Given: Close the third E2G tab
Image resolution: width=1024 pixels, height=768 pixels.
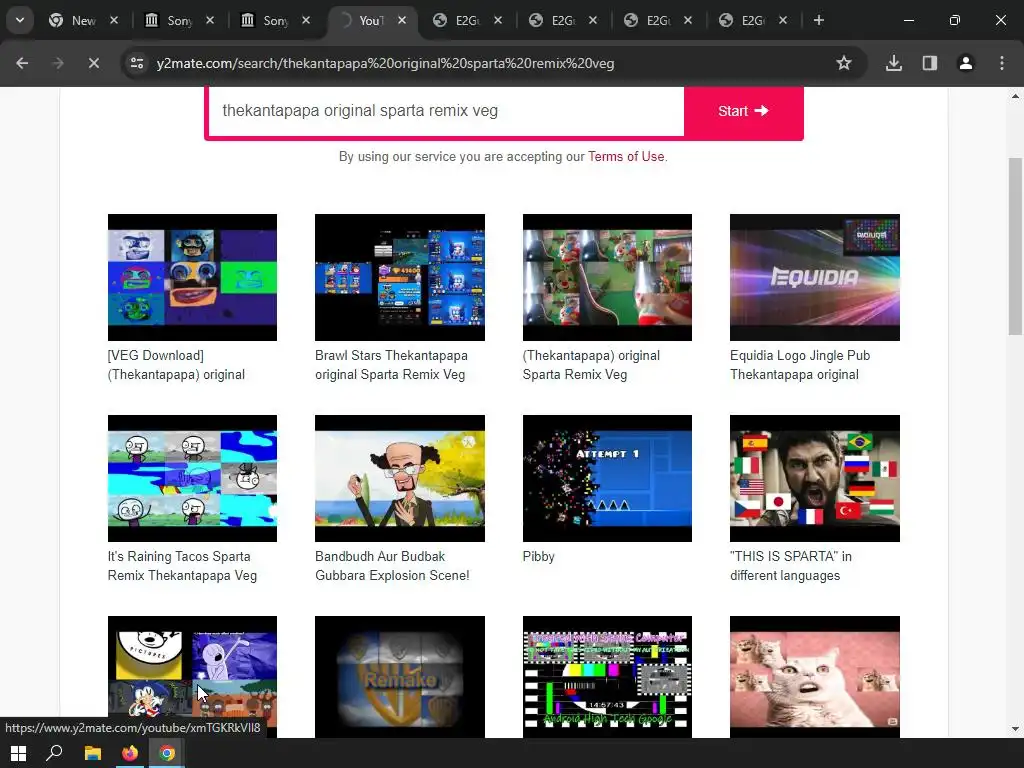Looking at the screenshot, I should point(688,20).
